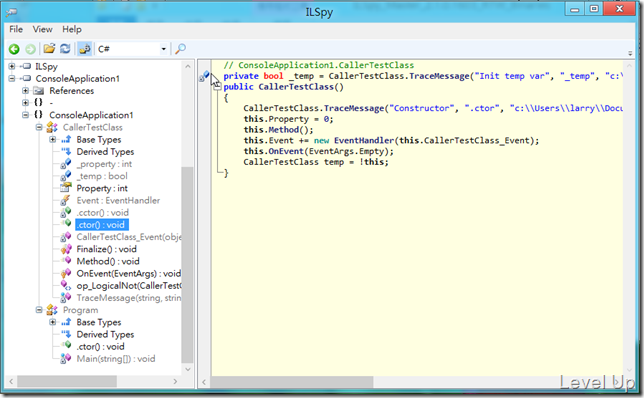The width and height of the screenshot is (644, 398).
Task: Click the Method() : void icon
Action: tap(66, 260)
